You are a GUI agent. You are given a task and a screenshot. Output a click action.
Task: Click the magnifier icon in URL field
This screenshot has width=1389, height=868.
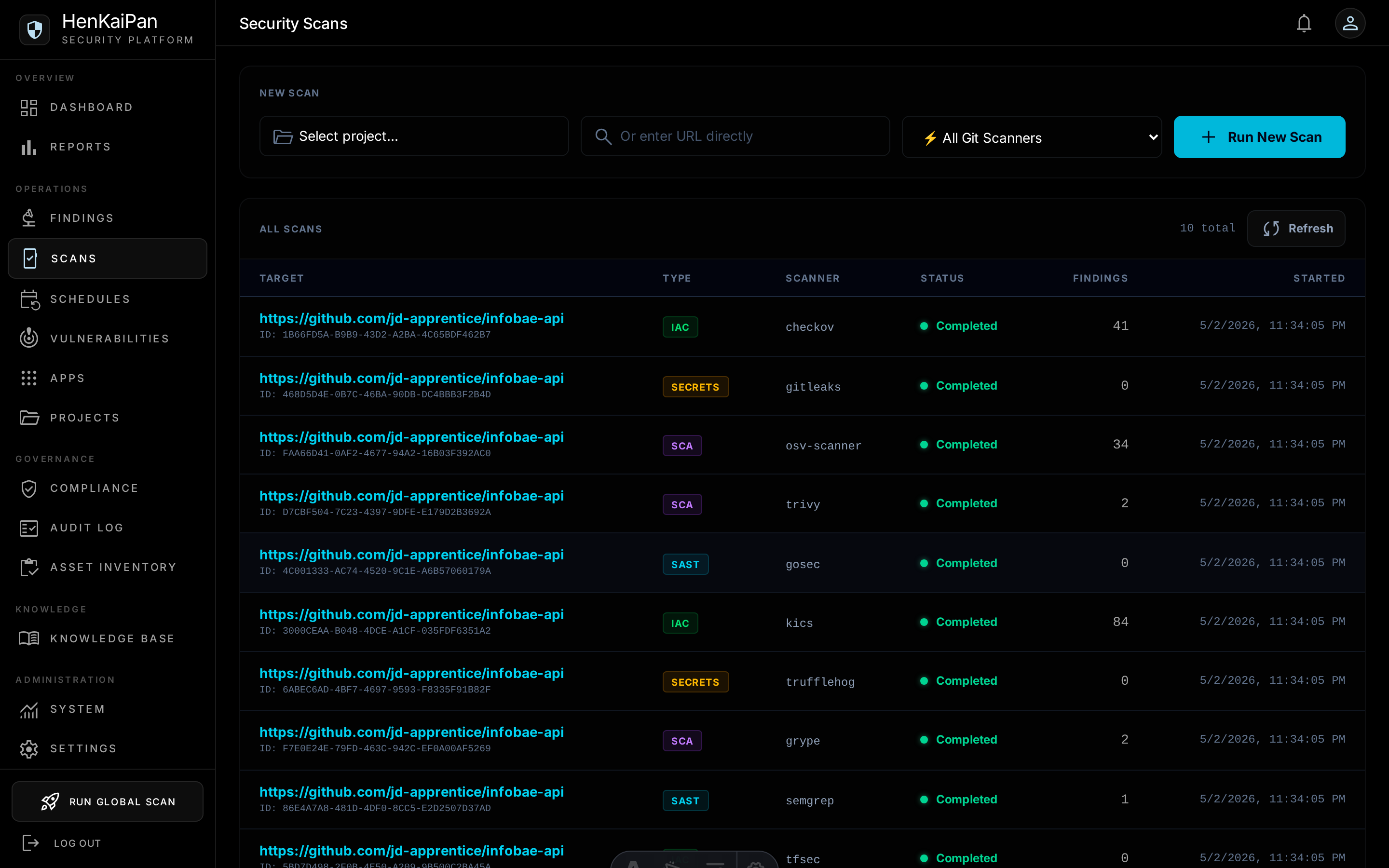(603, 136)
